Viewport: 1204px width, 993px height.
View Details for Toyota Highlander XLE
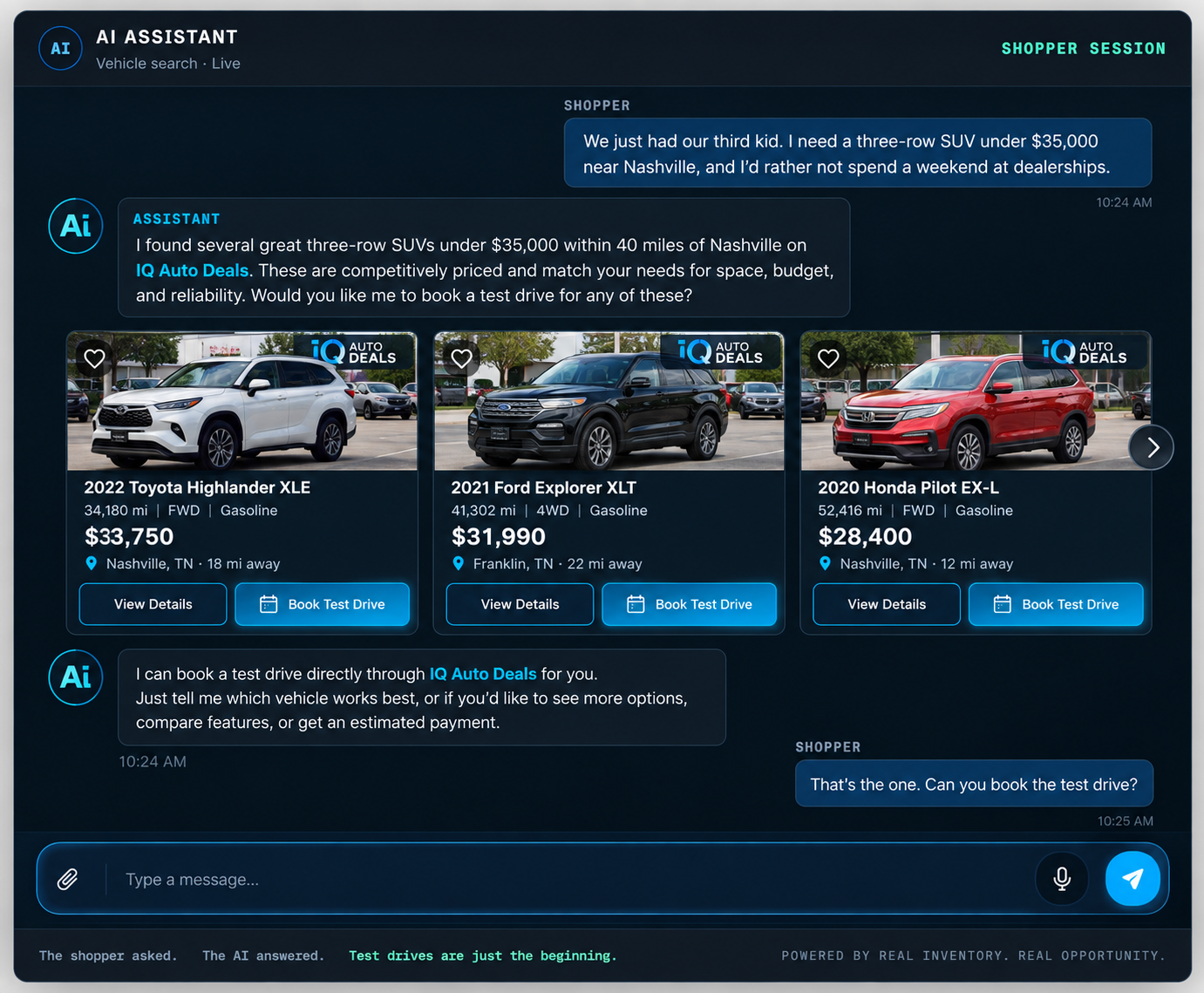click(x=153, y=604)
